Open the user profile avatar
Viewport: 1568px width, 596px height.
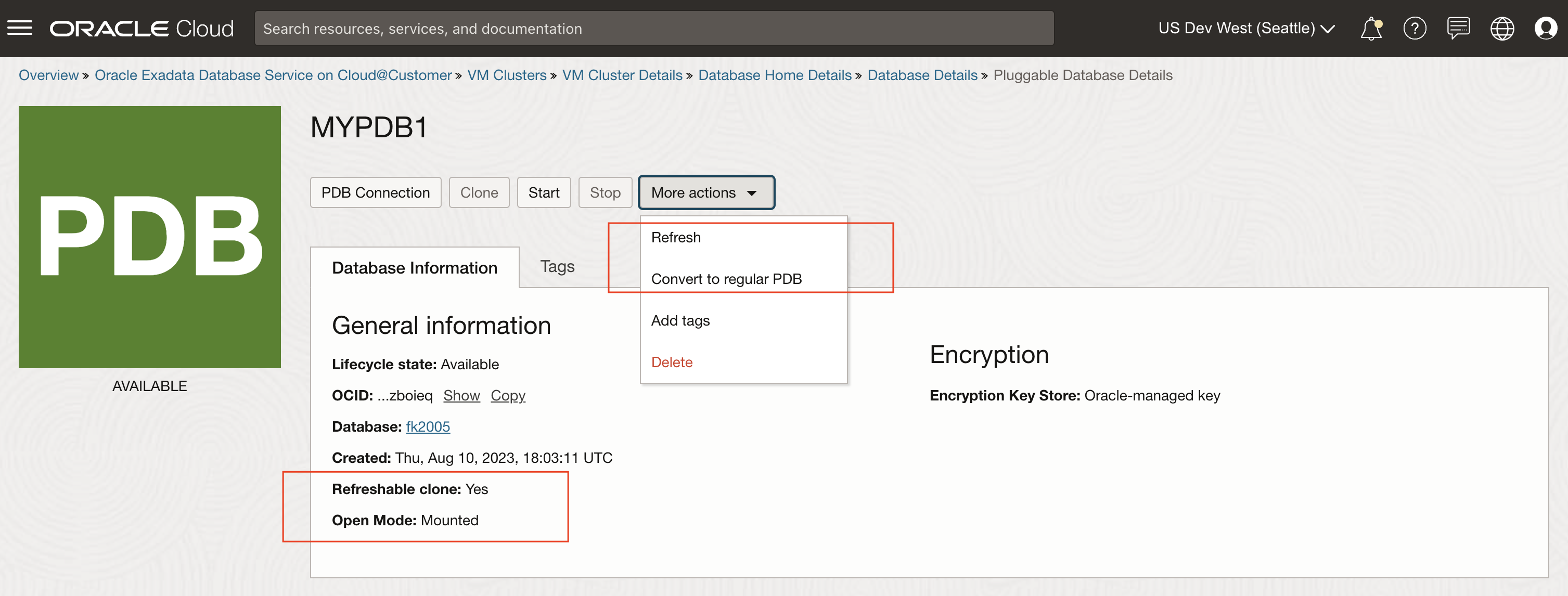click(x=1545, y=28)
